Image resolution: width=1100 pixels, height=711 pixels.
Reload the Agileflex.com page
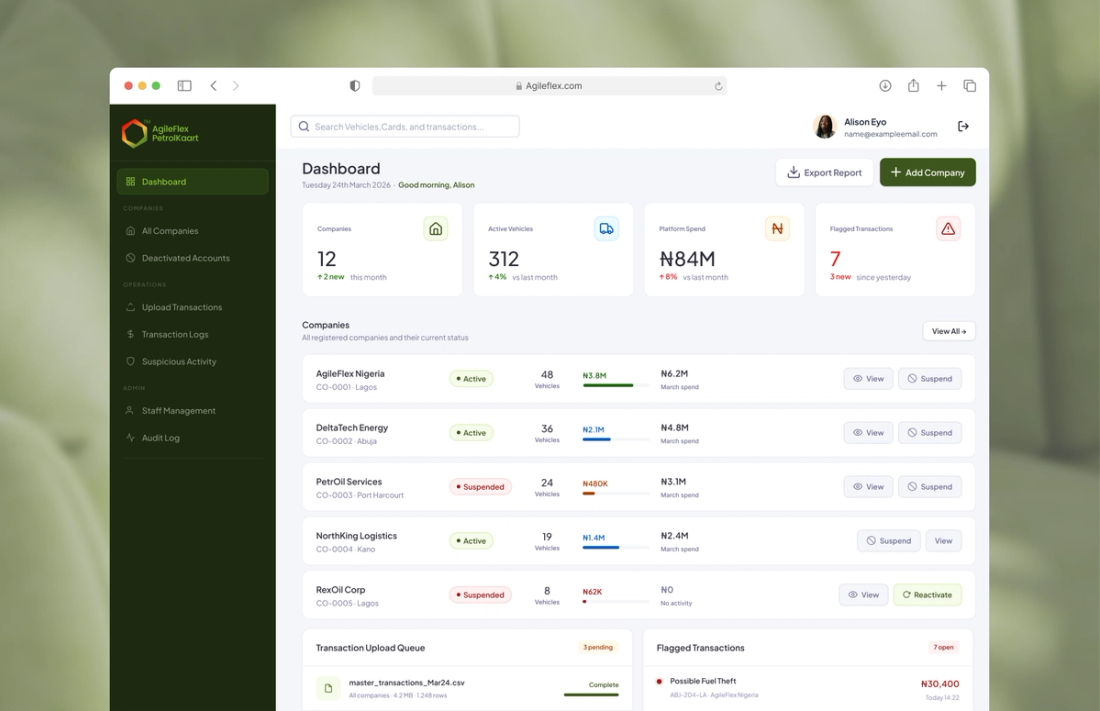tap(718, 86)
